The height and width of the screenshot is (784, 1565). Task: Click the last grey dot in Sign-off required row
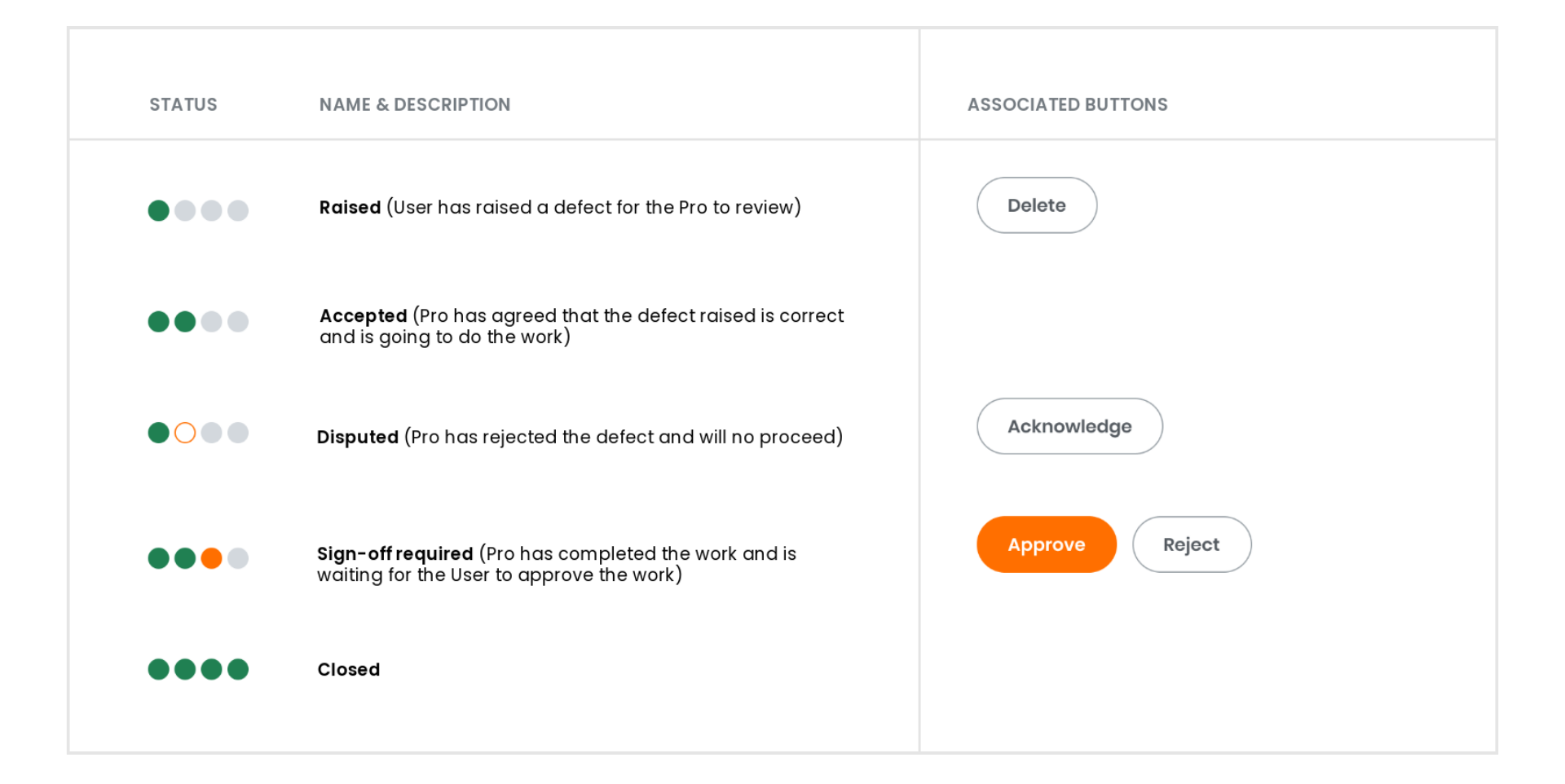point(238,558)
